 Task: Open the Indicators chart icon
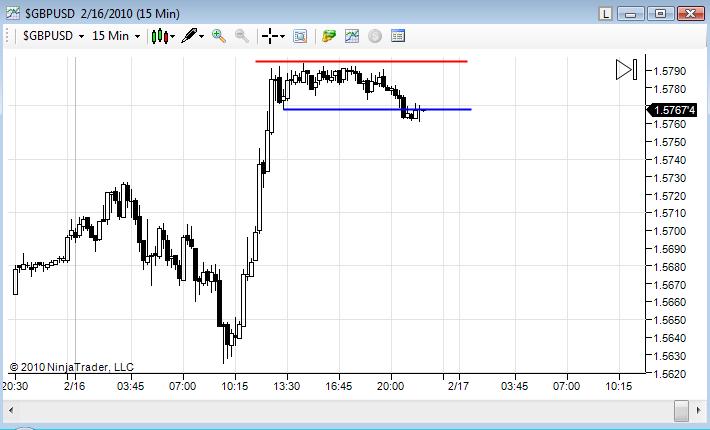click(x=352, y=36)
